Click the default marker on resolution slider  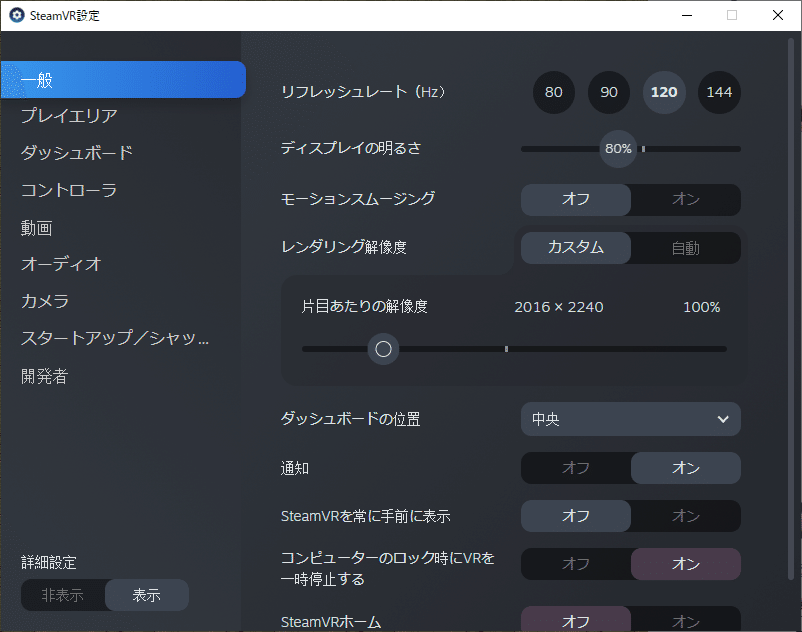[x=506, y=349]
